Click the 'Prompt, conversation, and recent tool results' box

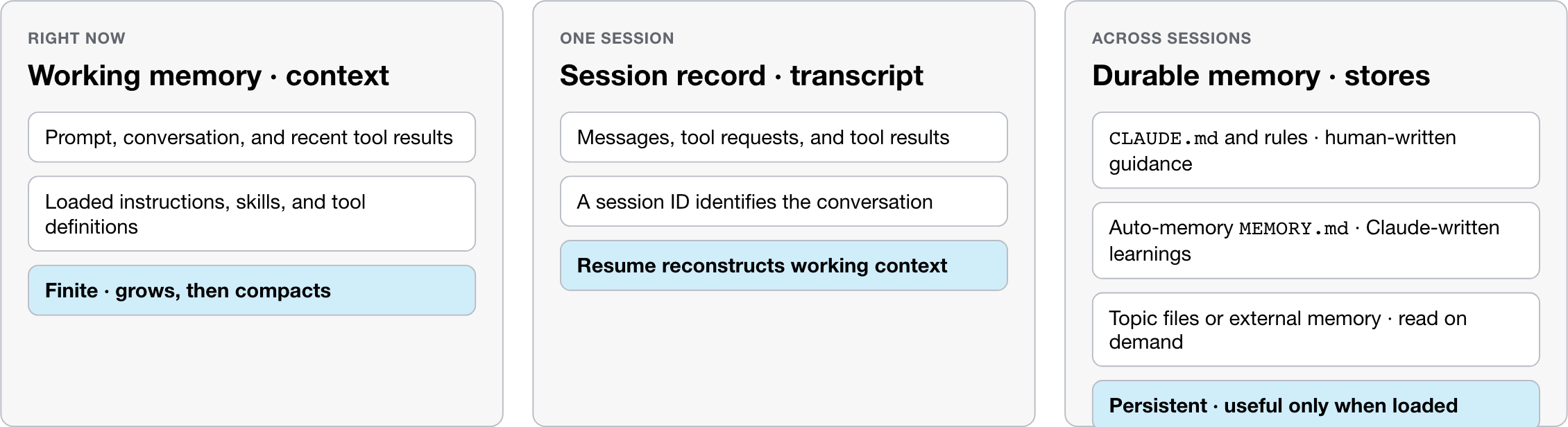click(x=252, y=137)
